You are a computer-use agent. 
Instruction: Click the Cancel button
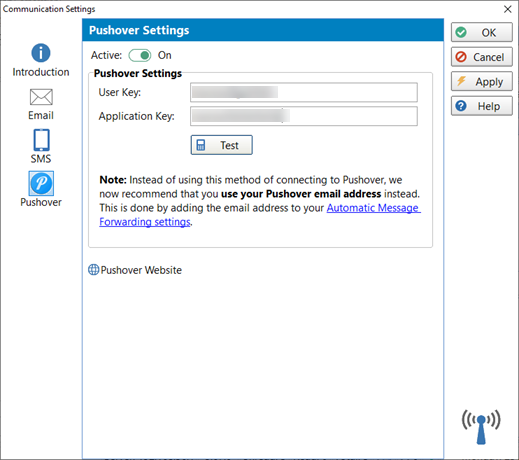coord(482,57)
